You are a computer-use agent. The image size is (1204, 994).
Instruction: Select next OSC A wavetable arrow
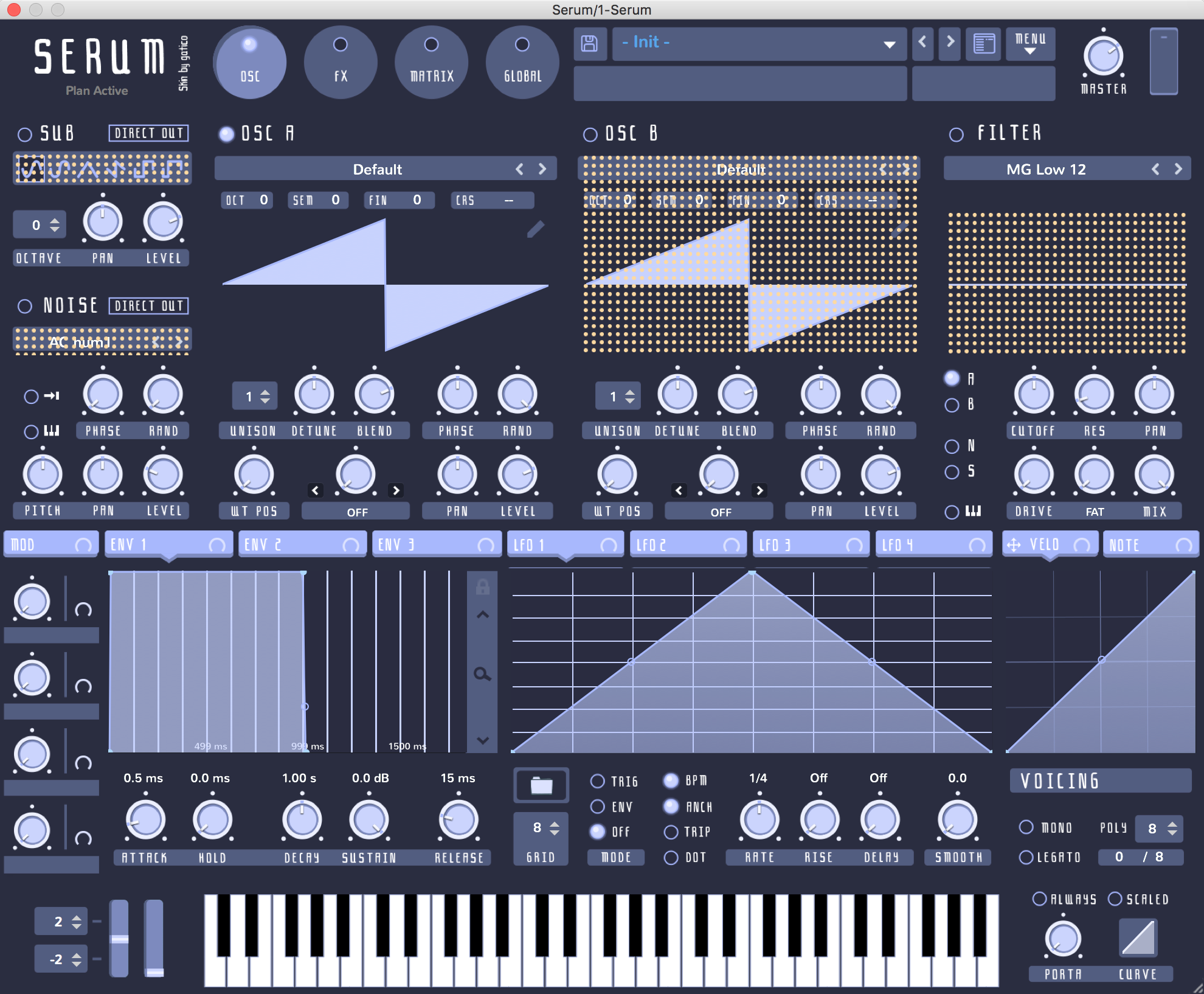point(542,169)
